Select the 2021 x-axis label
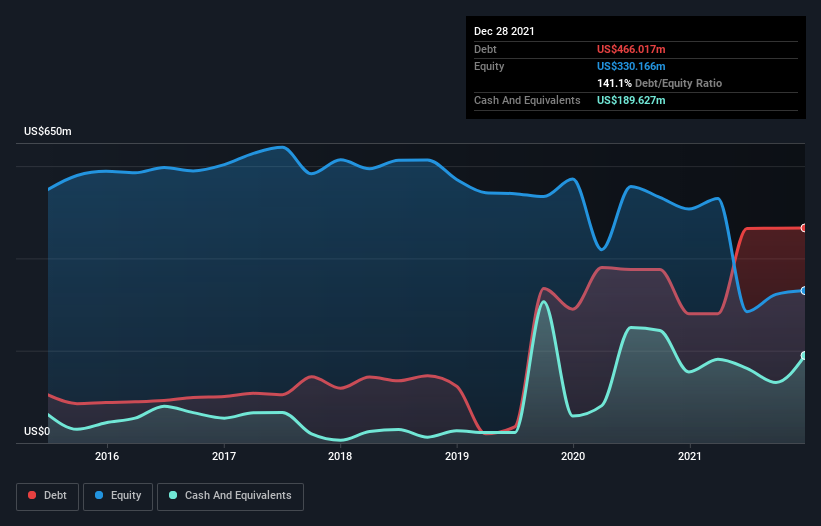821x526 pixels. (690, 456)
